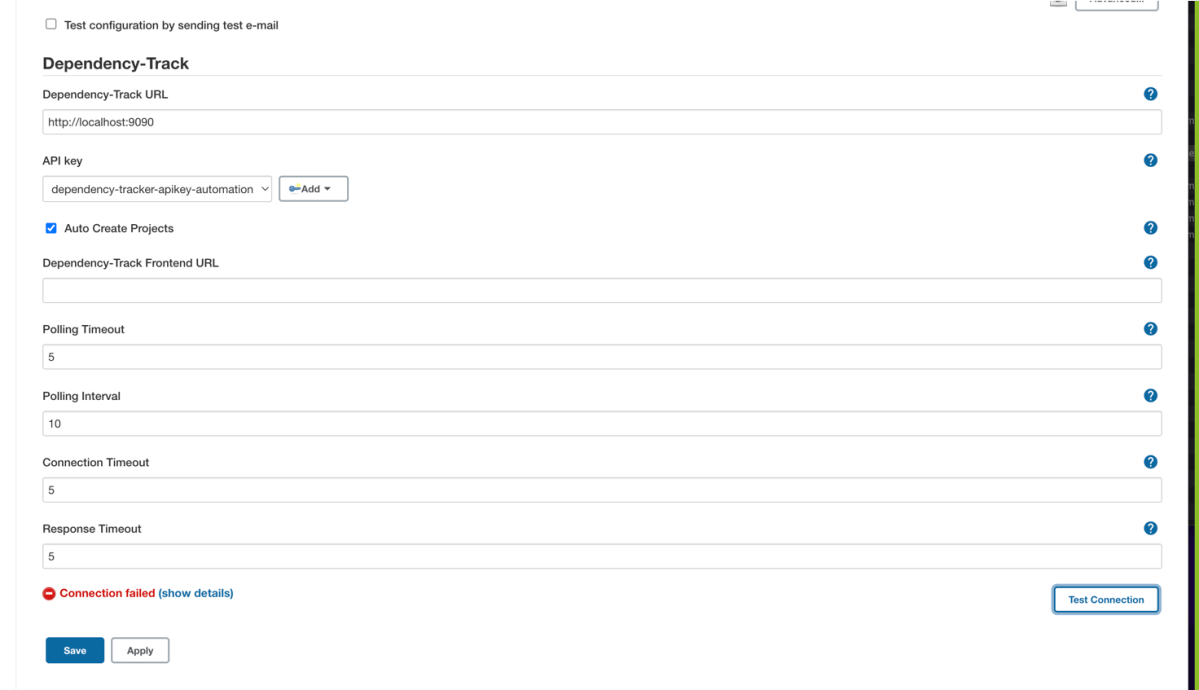This screenshot has width=1199, height=690.
Task: Open help icon for API key
Action: 1150,161
